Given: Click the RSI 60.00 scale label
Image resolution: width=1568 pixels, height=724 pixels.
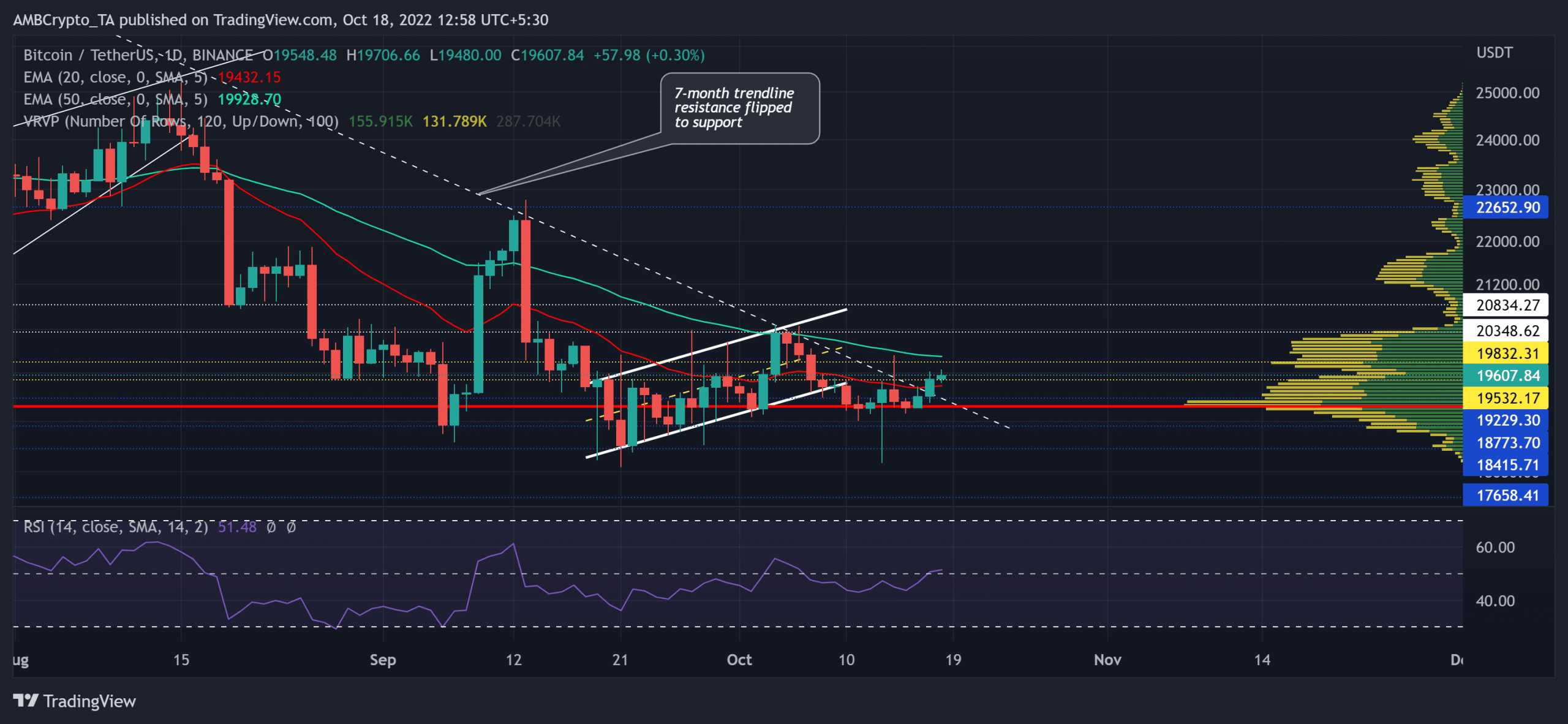Looking at the screenshot, I should pyautogui.click(x=1495, y=547).
